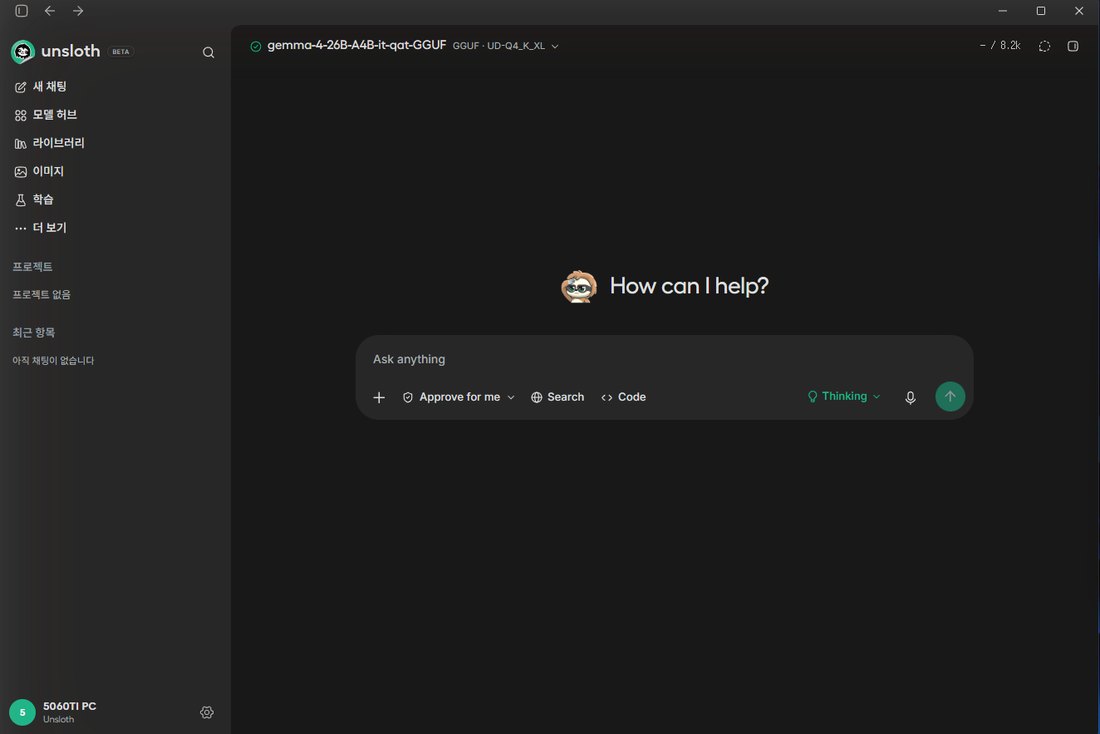Add an attachment with the plus icon
Screen dimensions: 1100x734
[x=379, y=397]
